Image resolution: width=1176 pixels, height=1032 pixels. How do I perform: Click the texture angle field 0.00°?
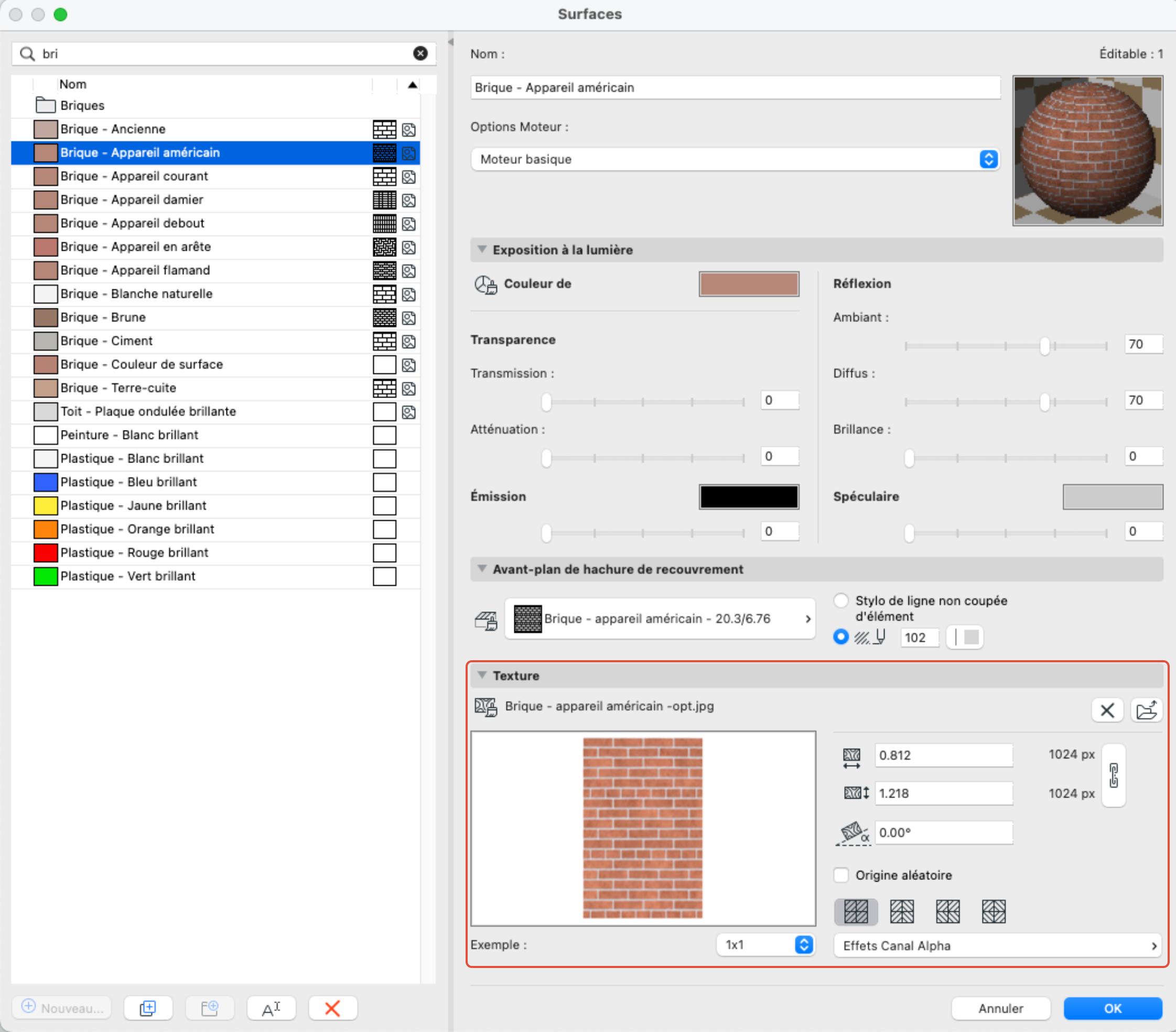point(943,832)
